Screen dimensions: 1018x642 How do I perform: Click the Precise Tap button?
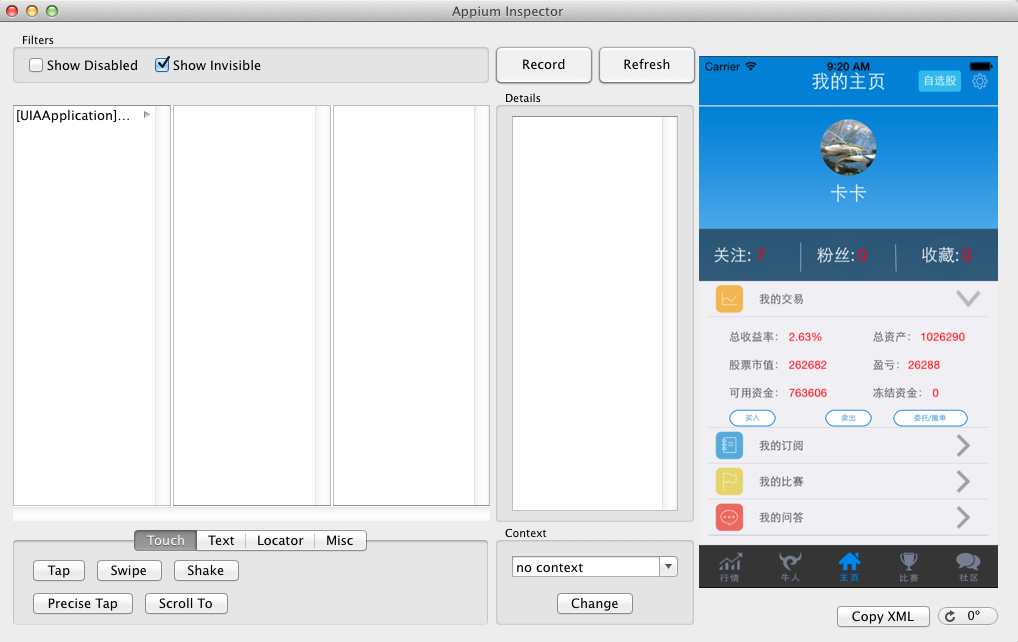pyautogui.click(x=82, y=603)
